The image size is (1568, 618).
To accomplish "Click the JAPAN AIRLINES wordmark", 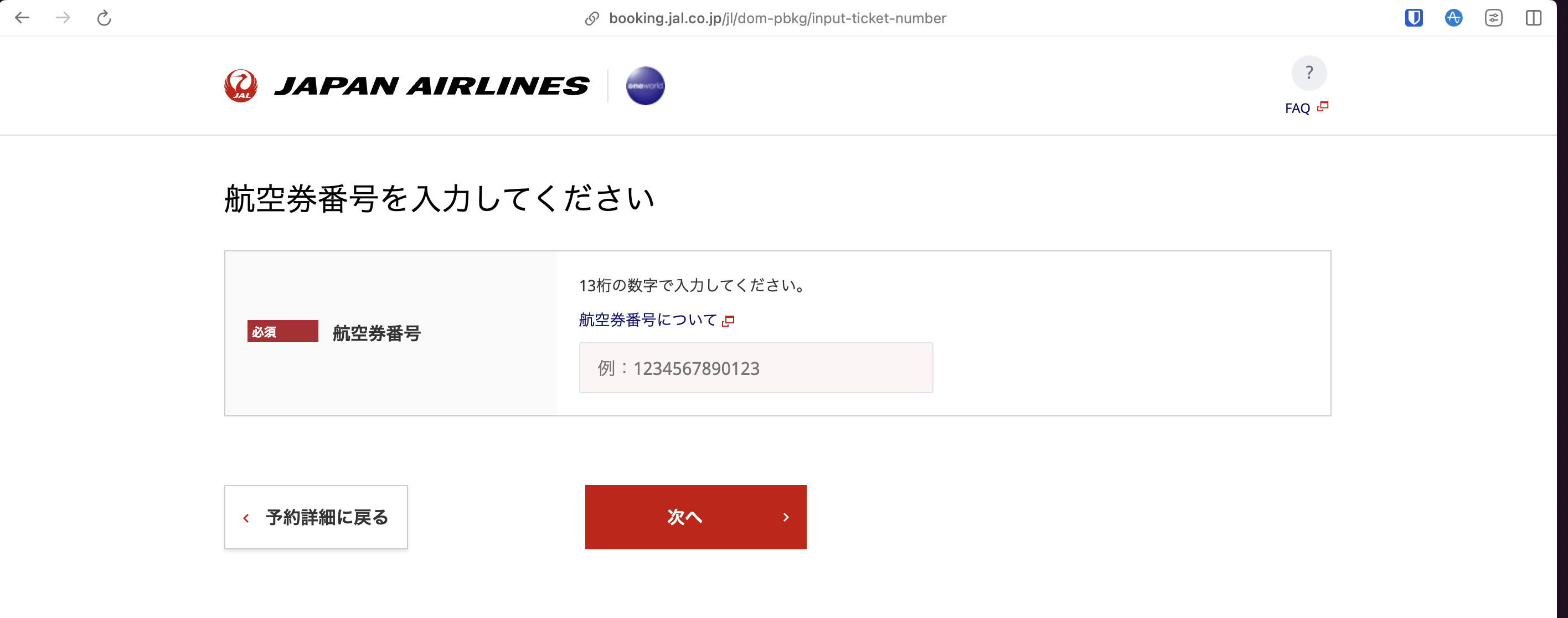I will (x=431, y=86).
